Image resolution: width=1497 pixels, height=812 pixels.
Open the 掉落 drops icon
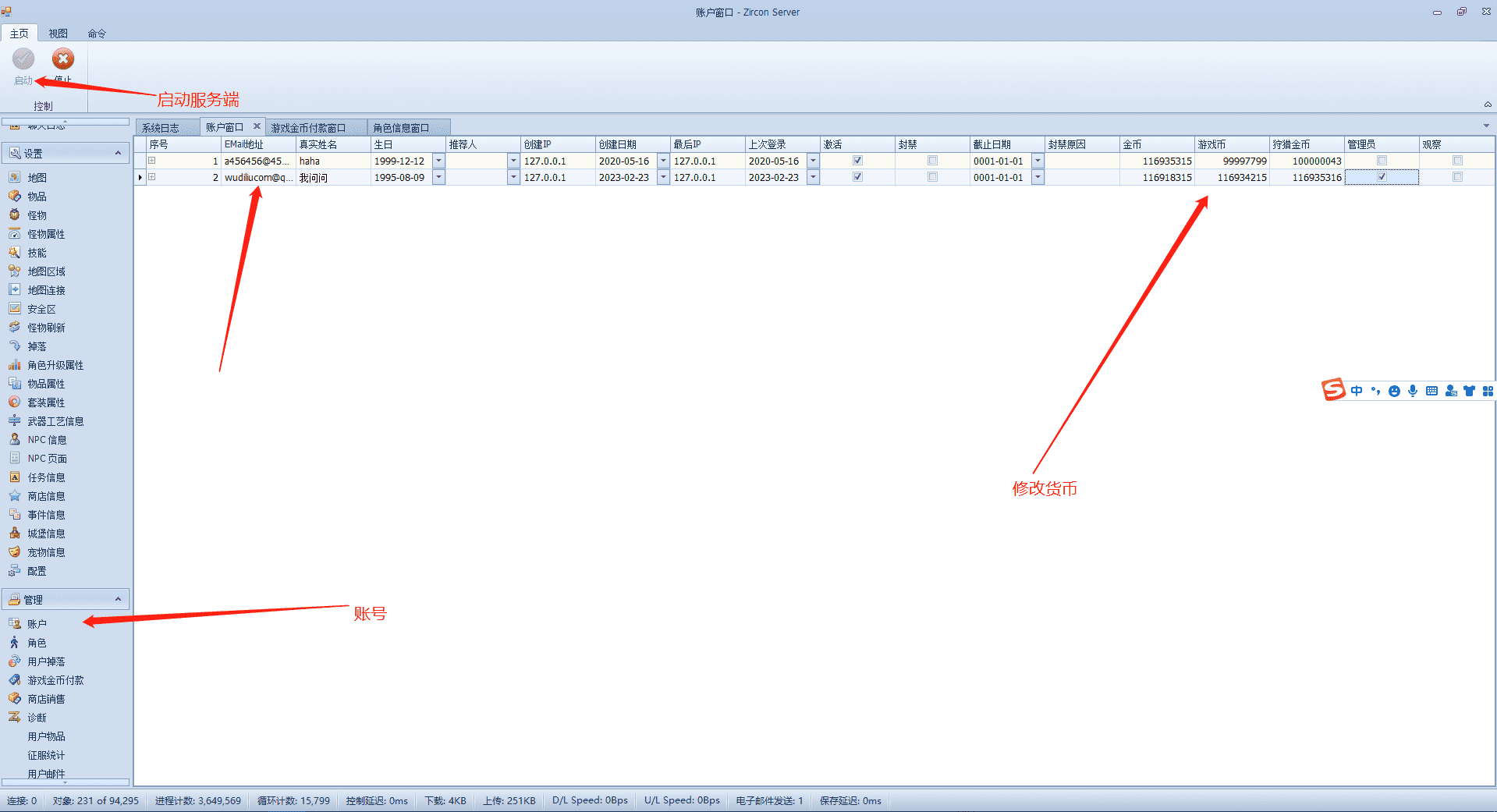pos(15,346)
